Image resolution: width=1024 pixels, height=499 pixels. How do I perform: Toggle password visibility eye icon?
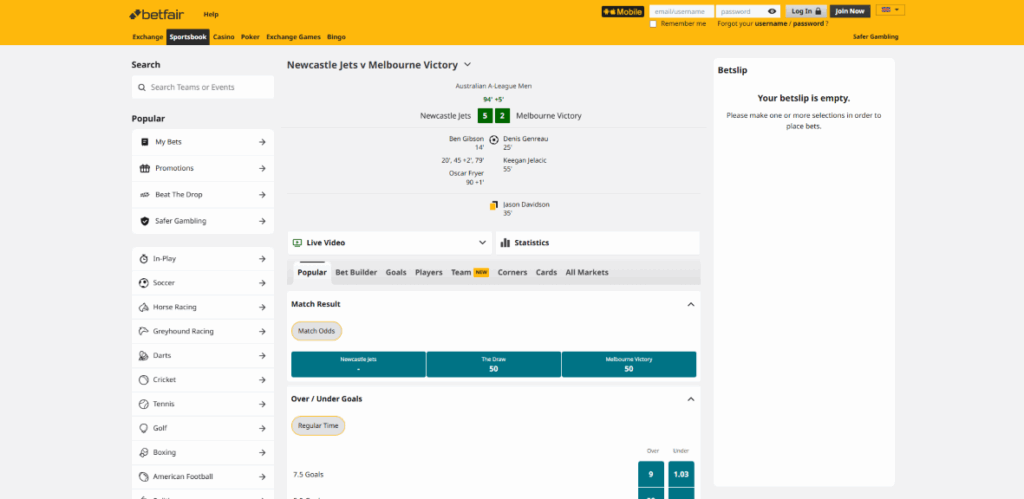click(772, 11)
